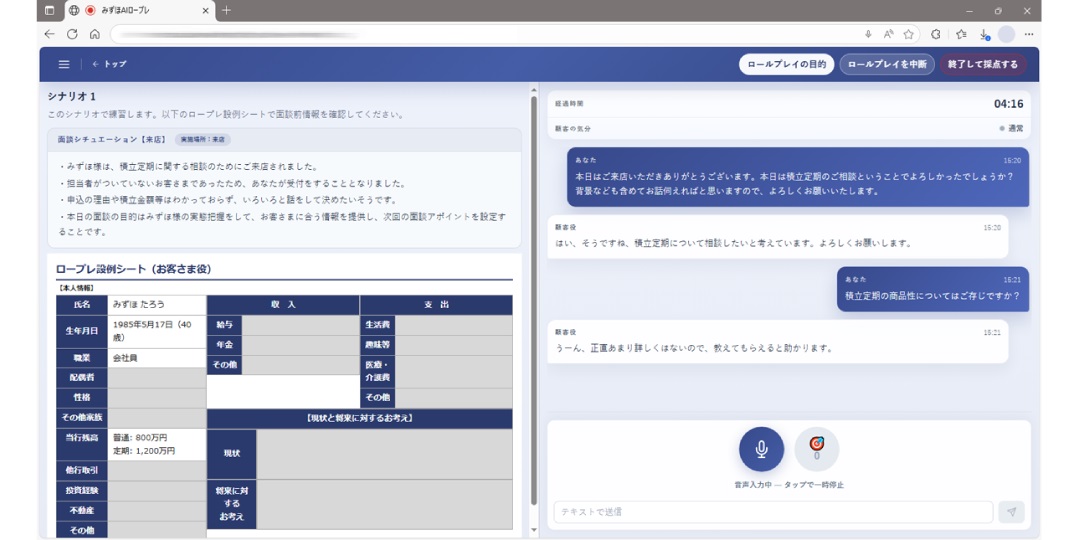This screenshot has height=540, width=1078.
Task: Reload the page
Action: (x=72, y=34)
